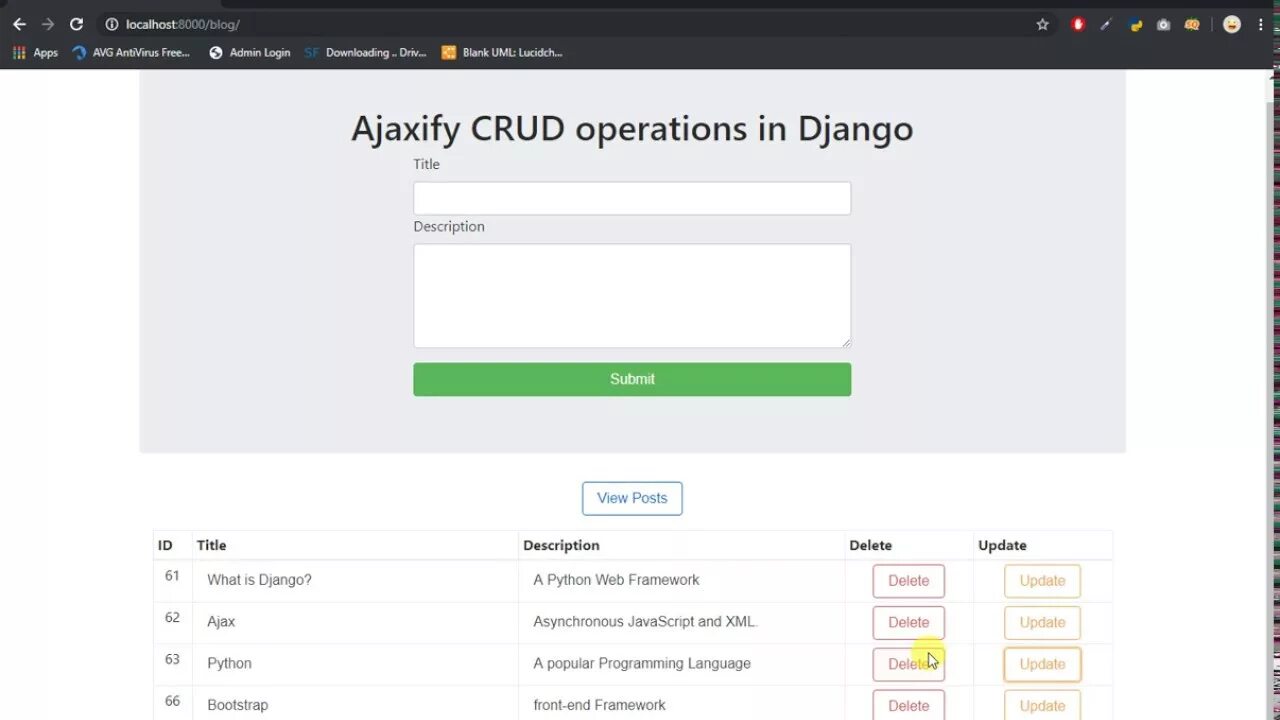Click the Title input field
1280x720 pixels.
coord(632,198)
